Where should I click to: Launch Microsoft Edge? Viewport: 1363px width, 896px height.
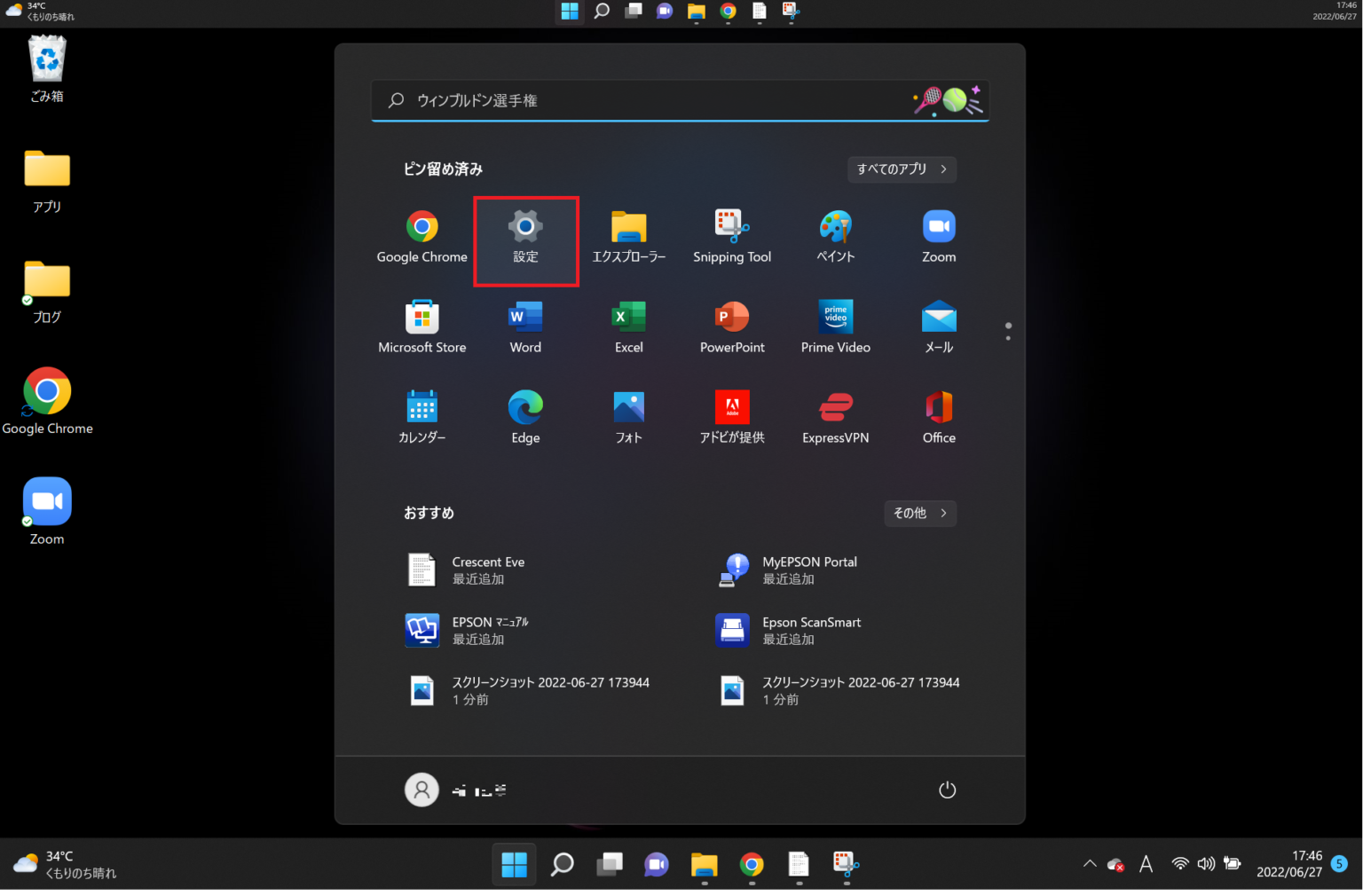[x=525, y=417]
